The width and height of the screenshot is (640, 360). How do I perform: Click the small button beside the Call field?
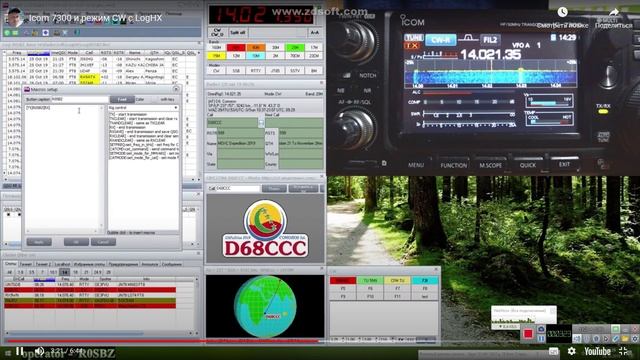pyautogui.click(x=261, y=122)
